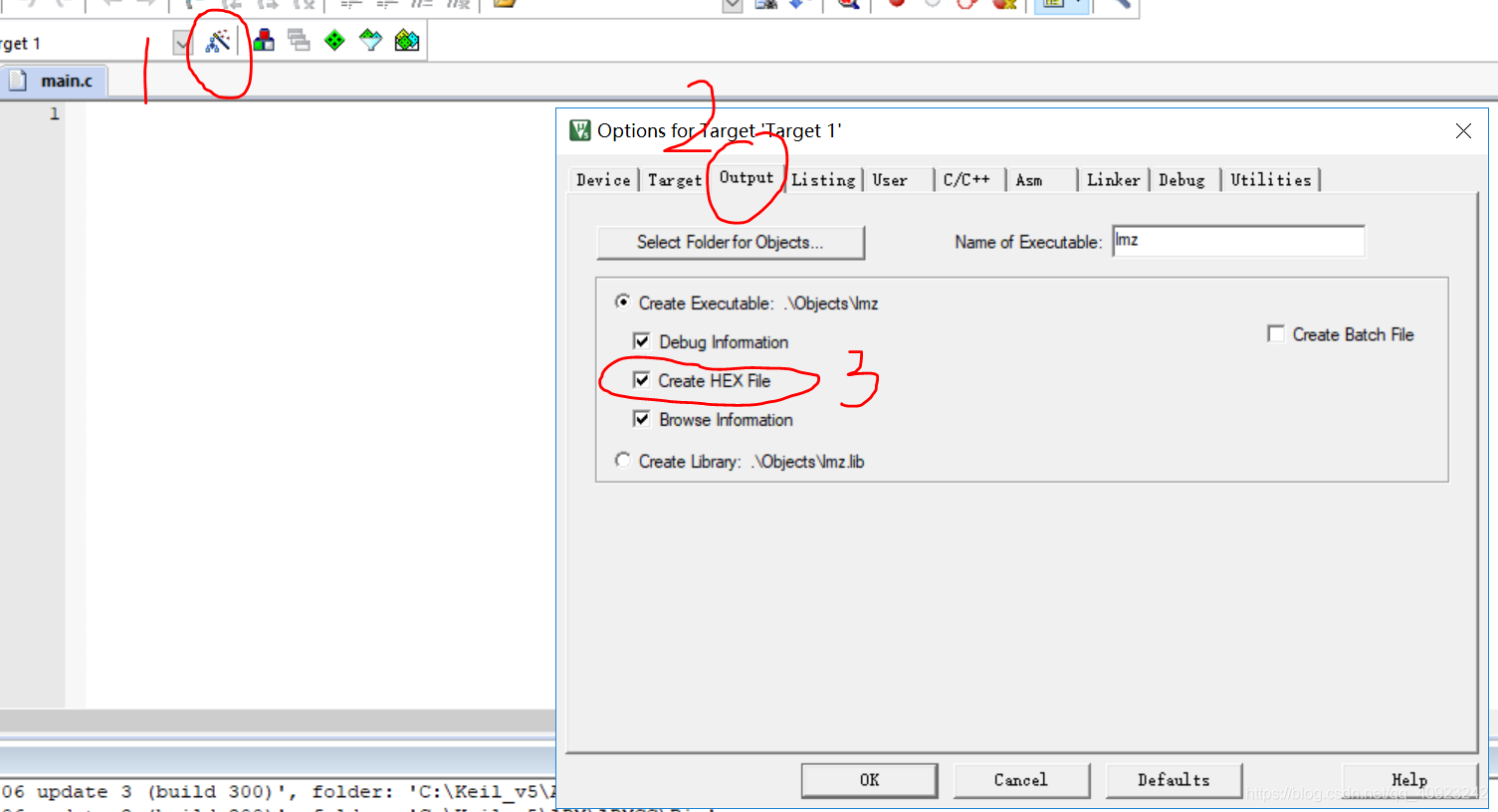Select the Create Library radio button

[623, 460]
